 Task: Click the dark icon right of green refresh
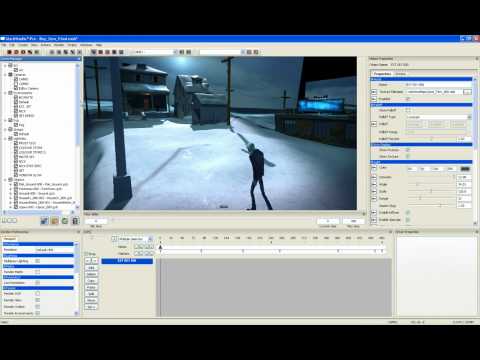(x=75, y=221)
